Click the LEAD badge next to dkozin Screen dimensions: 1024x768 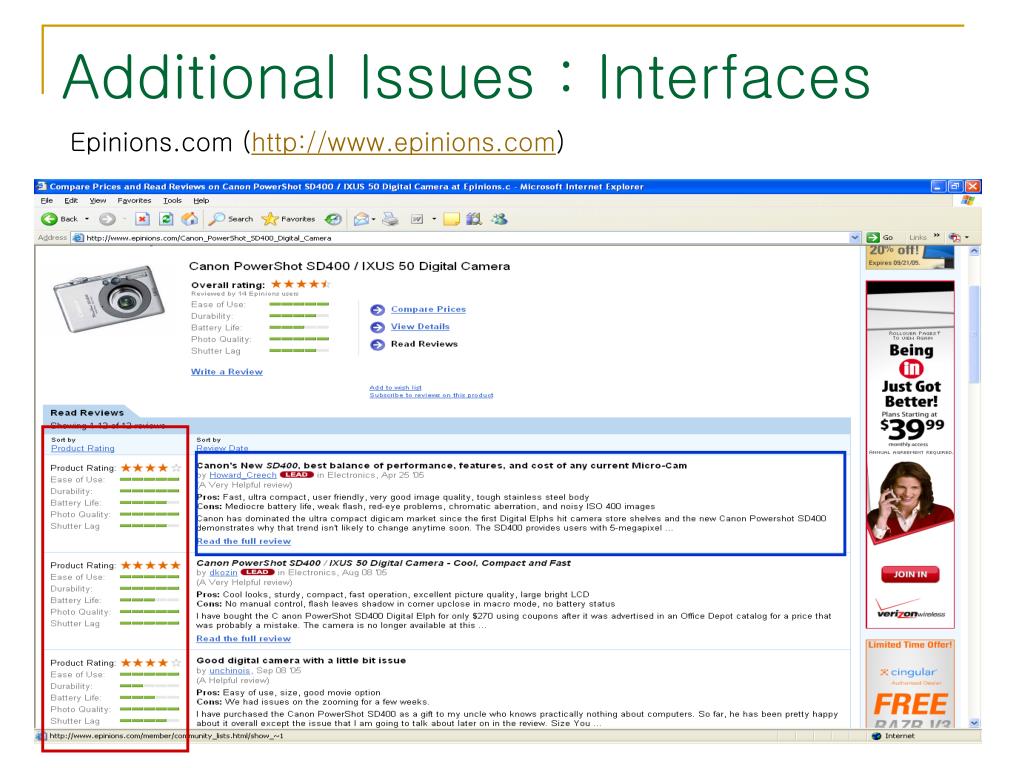coord(257,572)
